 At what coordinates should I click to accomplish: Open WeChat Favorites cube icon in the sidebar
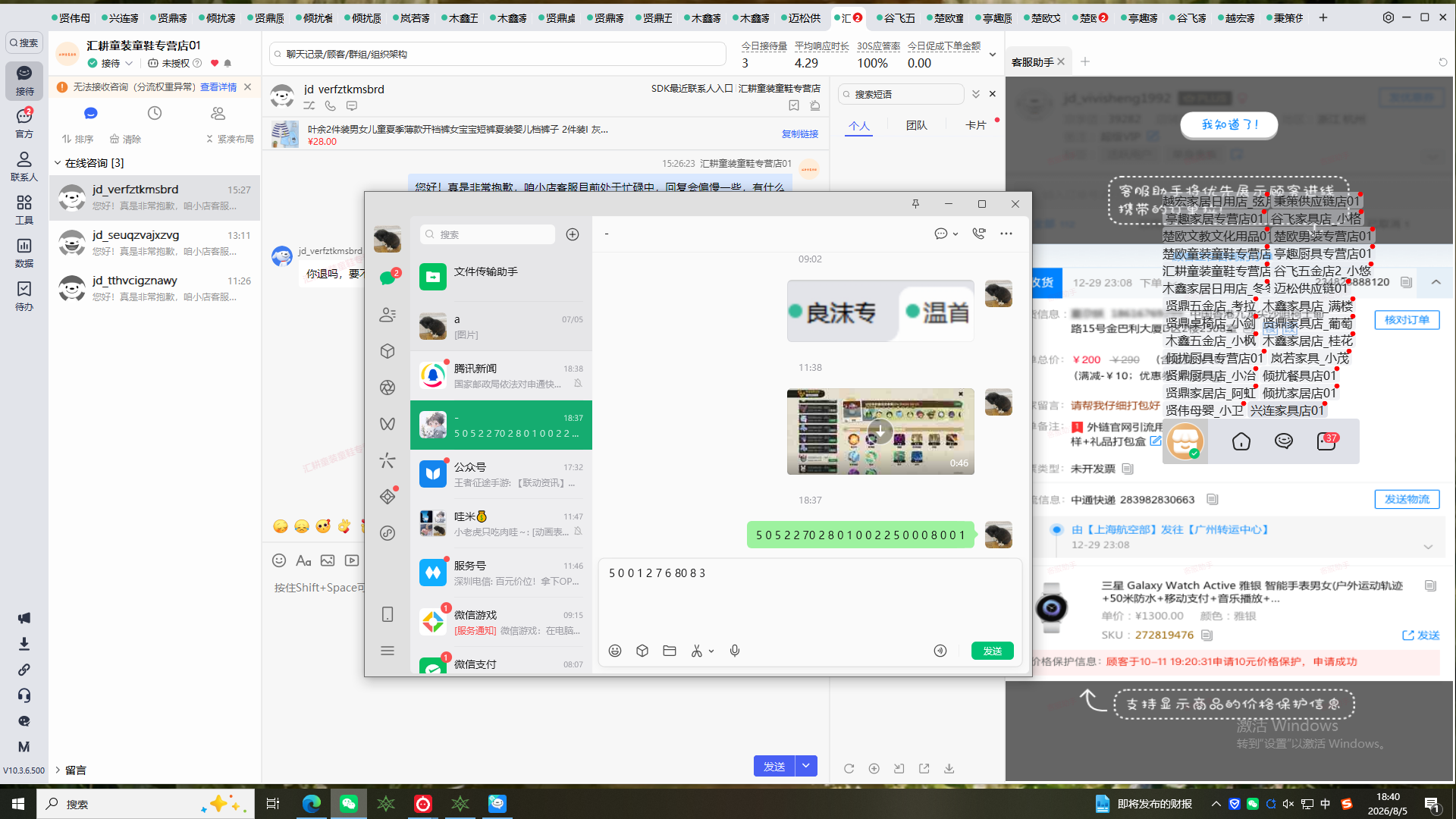click(x=388, y=351)
